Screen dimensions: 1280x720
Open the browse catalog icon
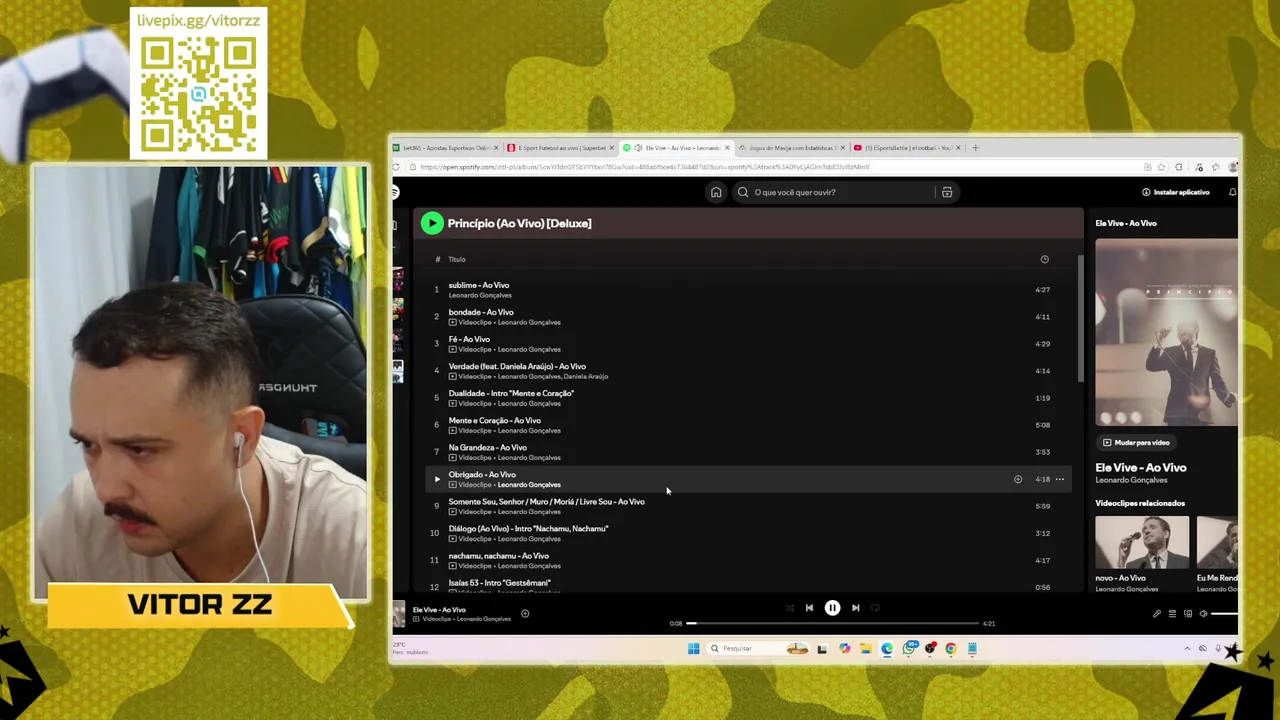pos(947,192)
